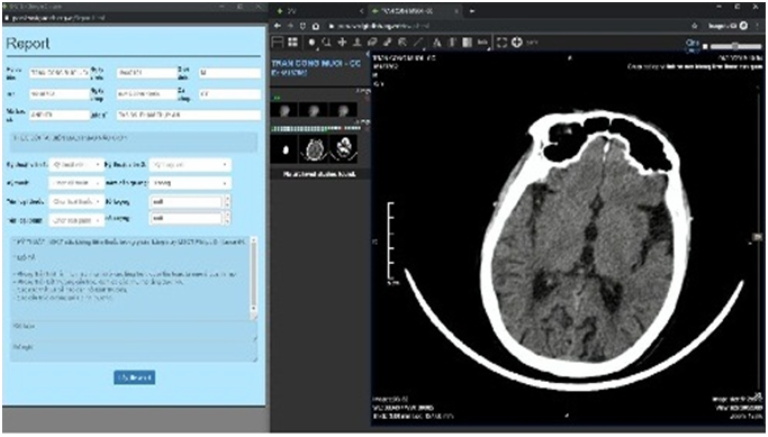This screenshot has width=768, height=437.
Task: Activate the magnifier zoom tool
Action: [x=326, y=43]
